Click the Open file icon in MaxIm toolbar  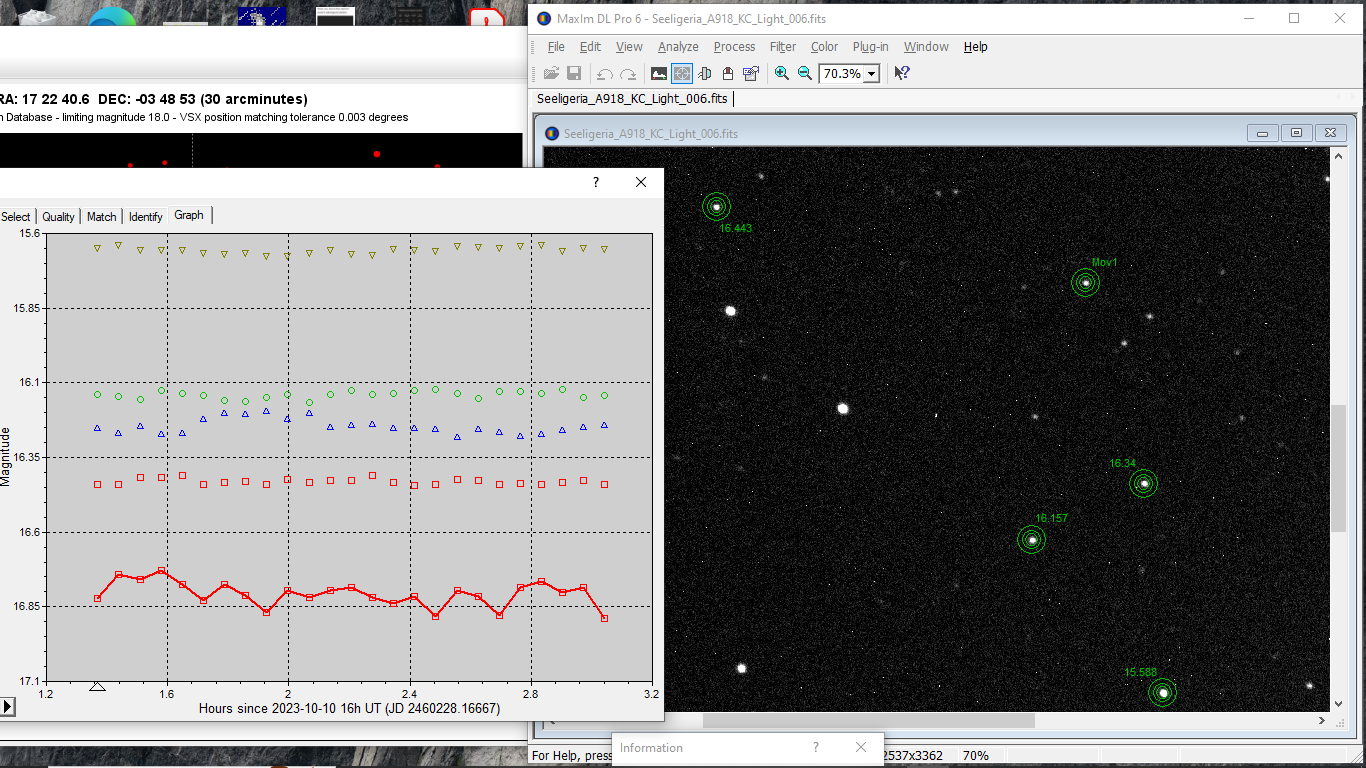click(551, 73)
